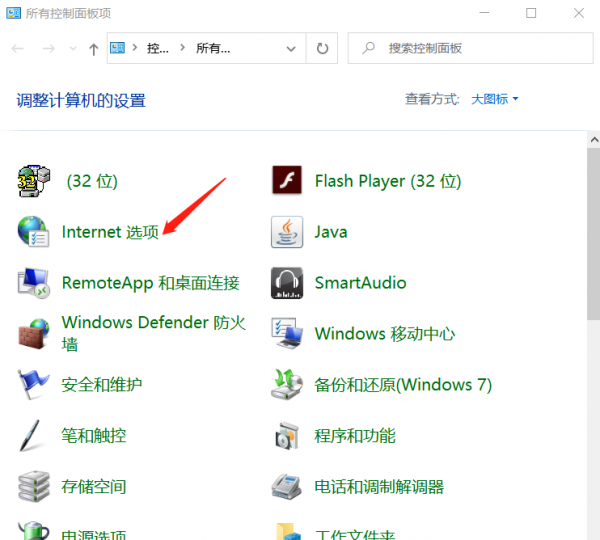This screenshot has width=600, height=540.
Task: Go back with the back arrow
Action: tap(18, 49)
